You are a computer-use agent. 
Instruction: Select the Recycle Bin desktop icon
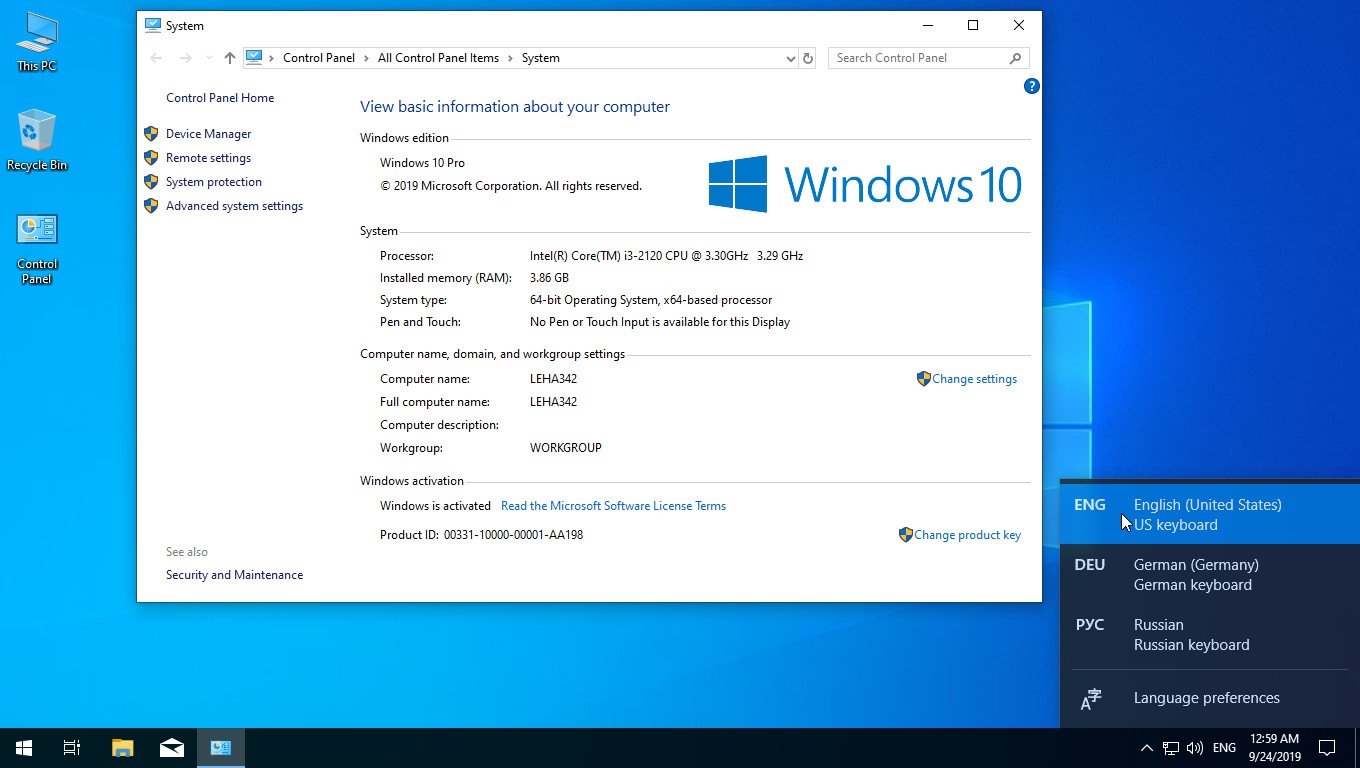37,140
